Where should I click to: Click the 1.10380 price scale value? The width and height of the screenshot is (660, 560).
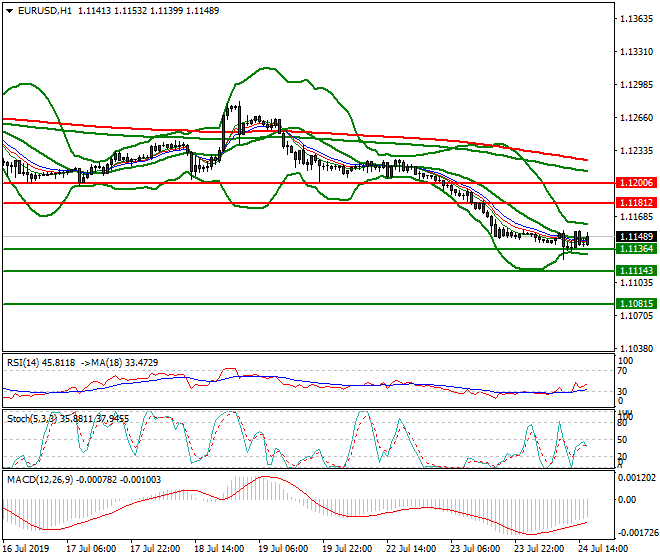pyautogui.click(x=637, y=349)
